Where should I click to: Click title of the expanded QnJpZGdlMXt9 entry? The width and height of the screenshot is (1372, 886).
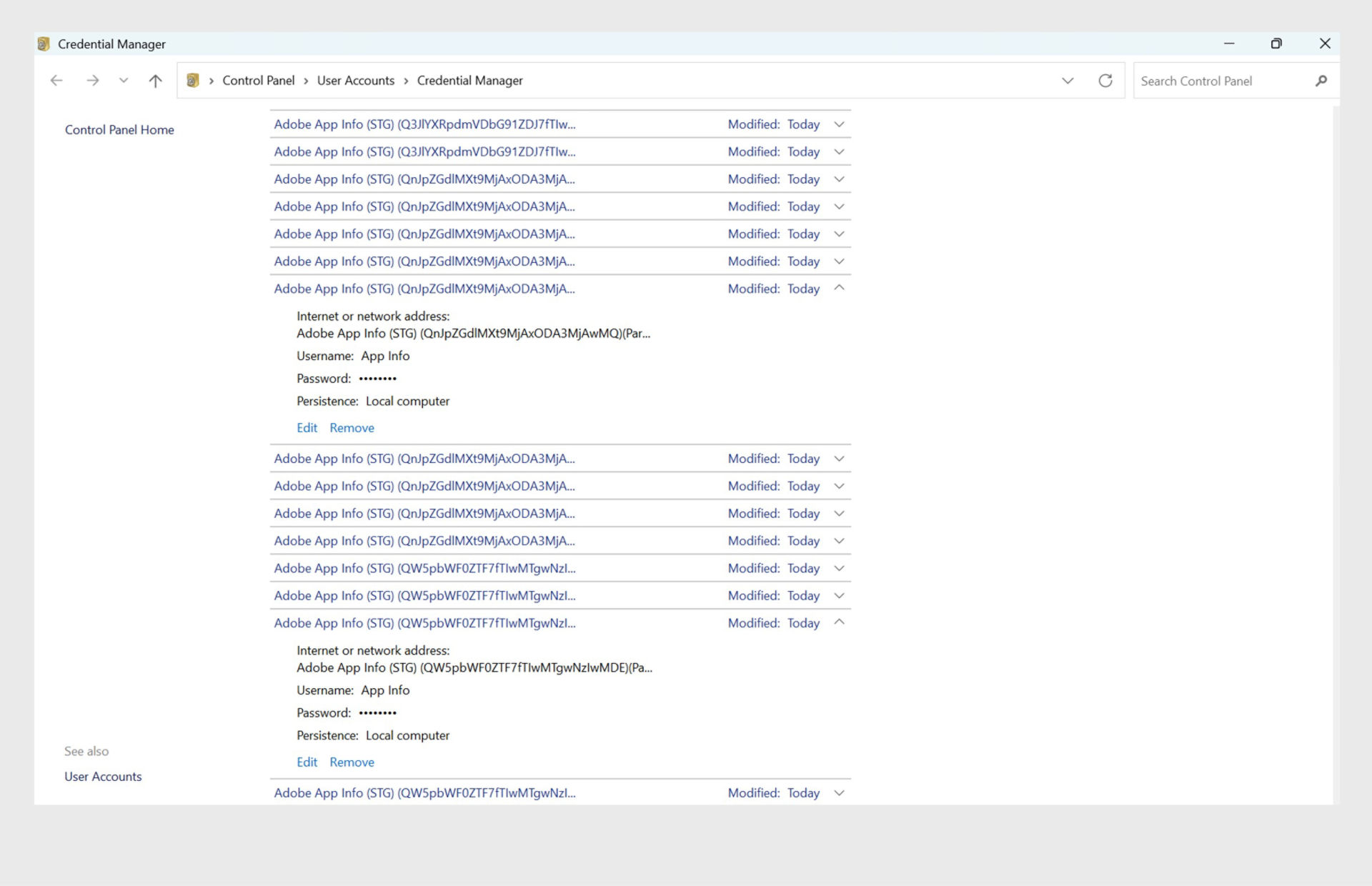[x=424, y=289]
